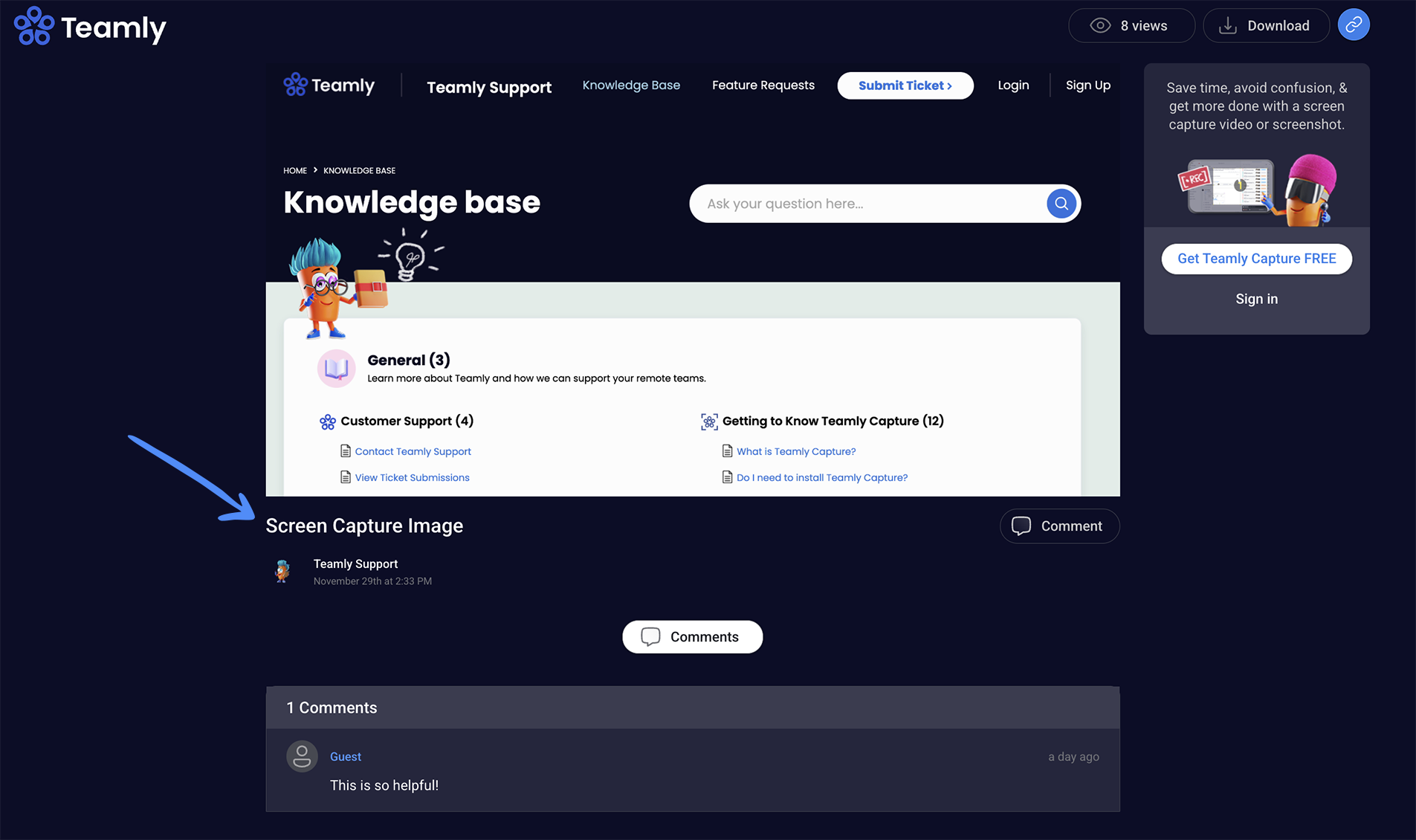
Task: Click Sign in in the sidebar
Action: 1256,299
